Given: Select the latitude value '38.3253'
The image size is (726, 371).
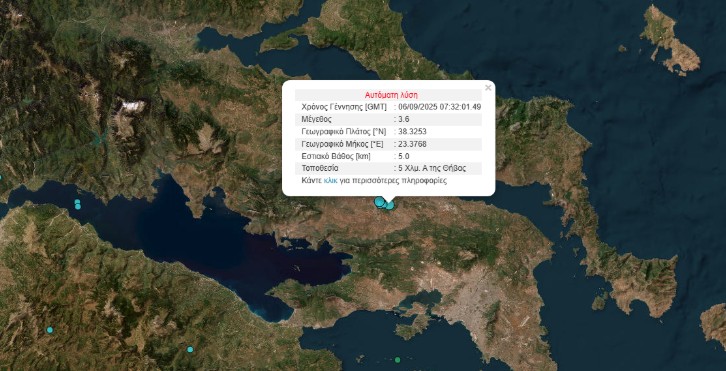Looking at the screenshot, I should 412,132.
